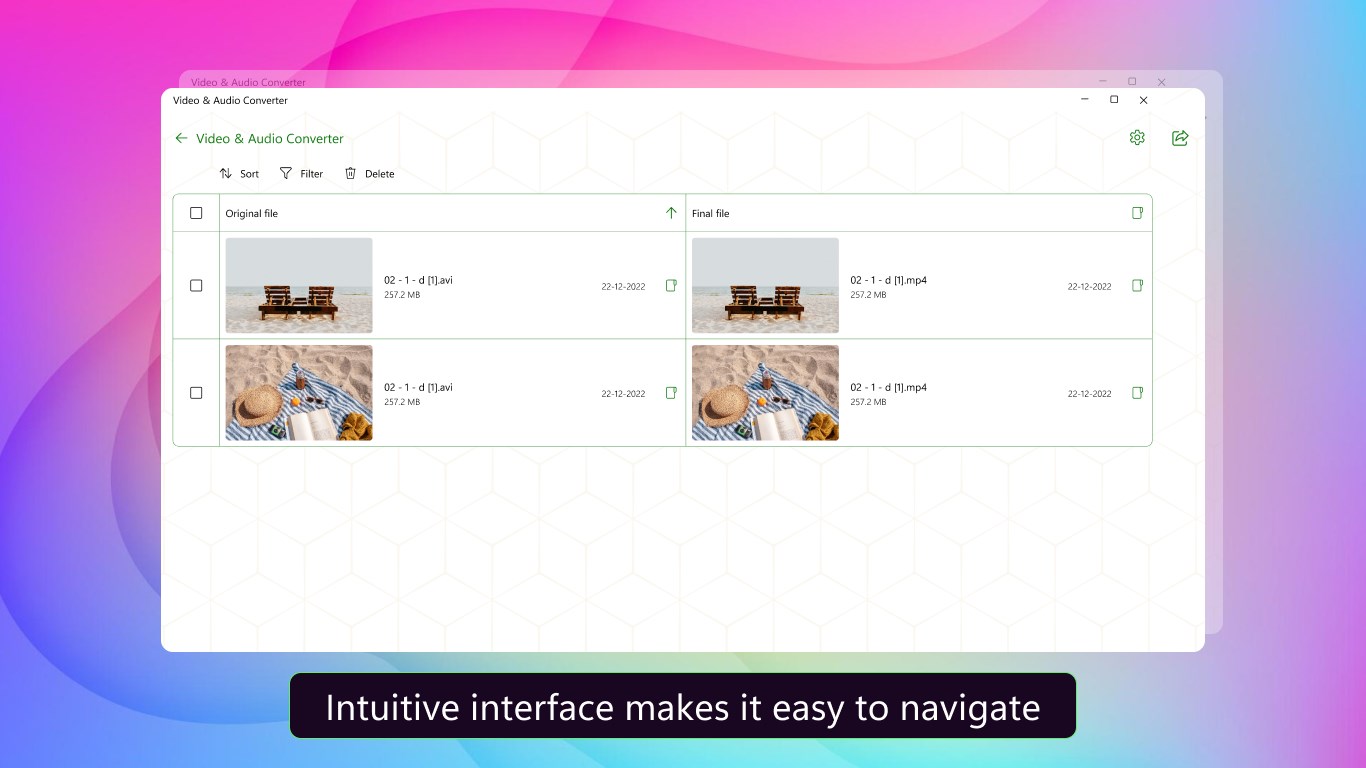Open the beach chairs thumbnail of the avi file
Image resolution: width=1366 pixels, height=768 pixels.
point(299,285)
